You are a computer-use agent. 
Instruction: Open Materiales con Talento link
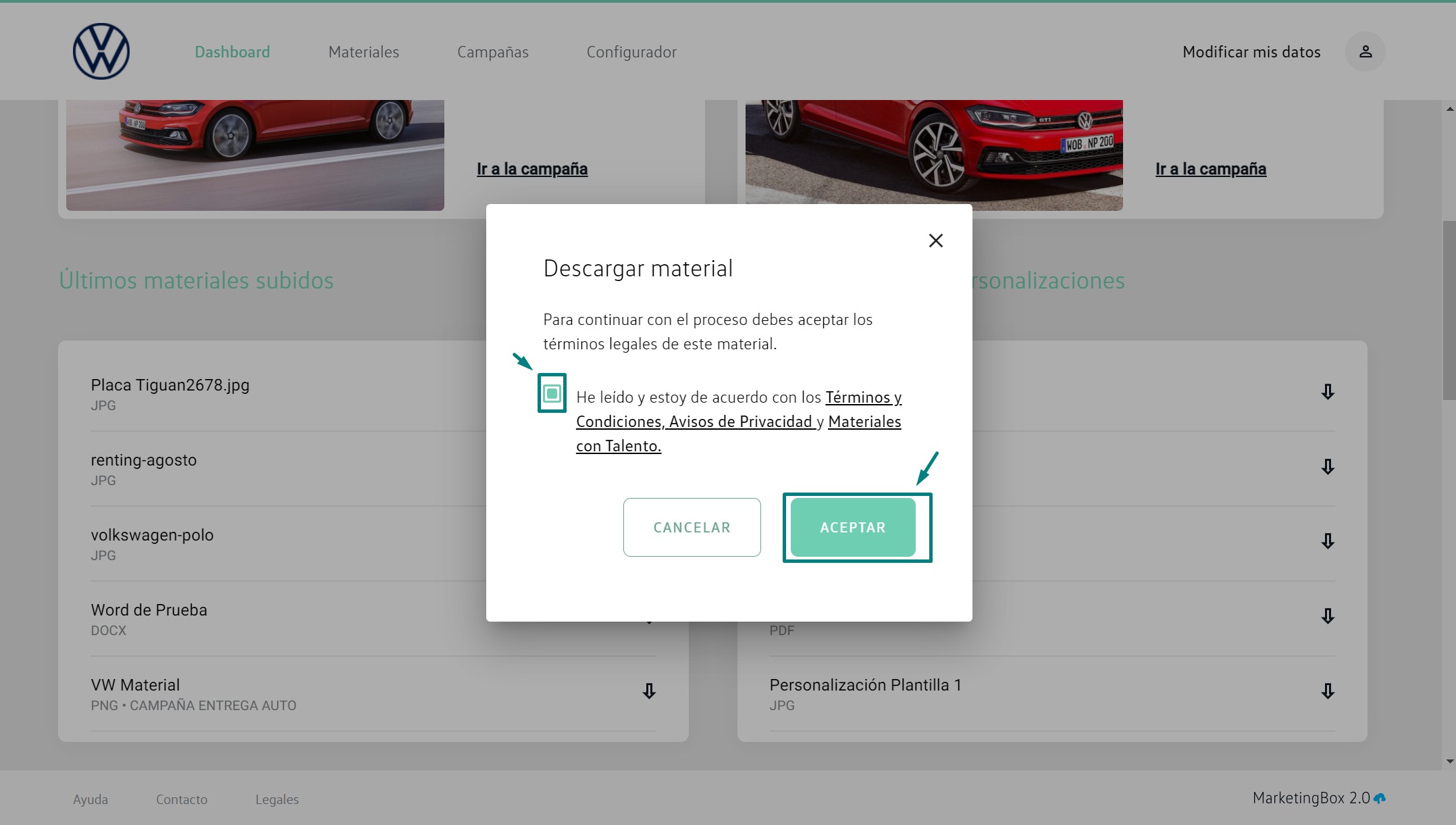(x=864, y=422)
